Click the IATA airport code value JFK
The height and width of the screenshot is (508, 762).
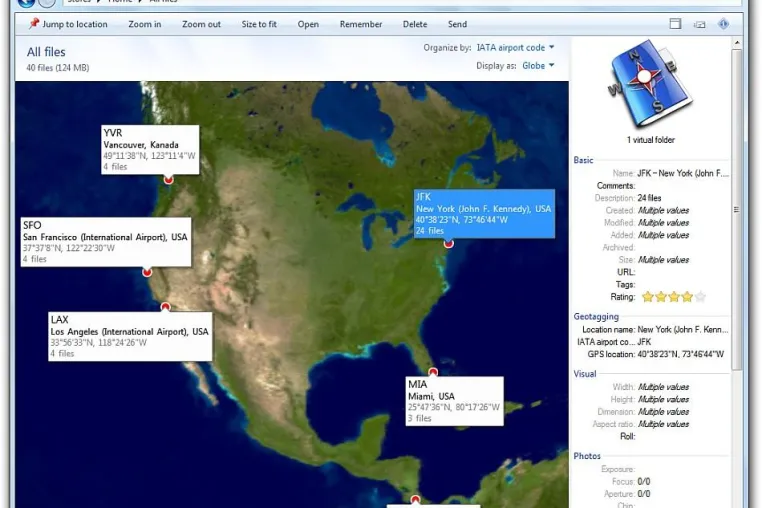click(644, 342)
